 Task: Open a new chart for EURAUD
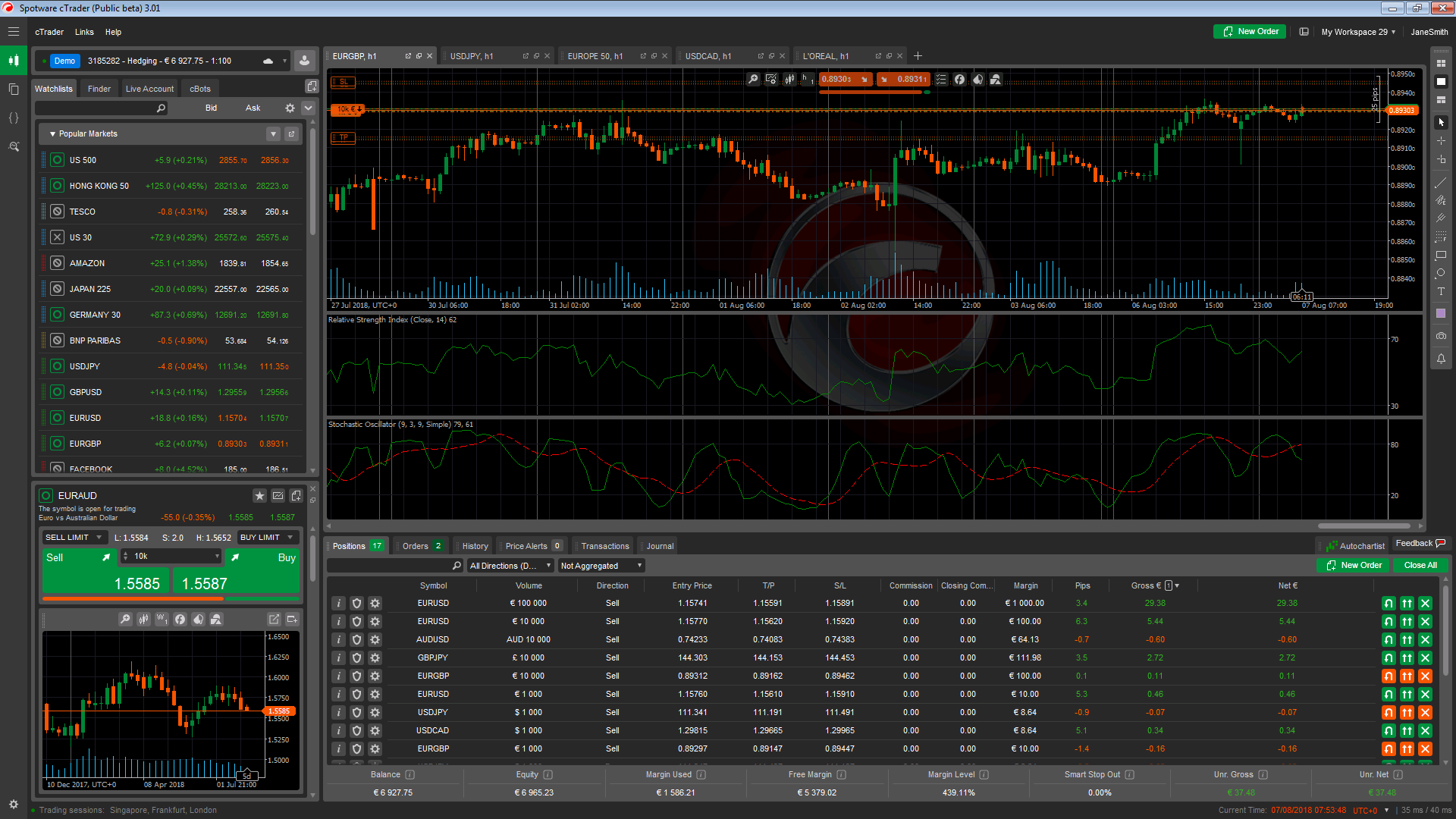coord(278,496)
